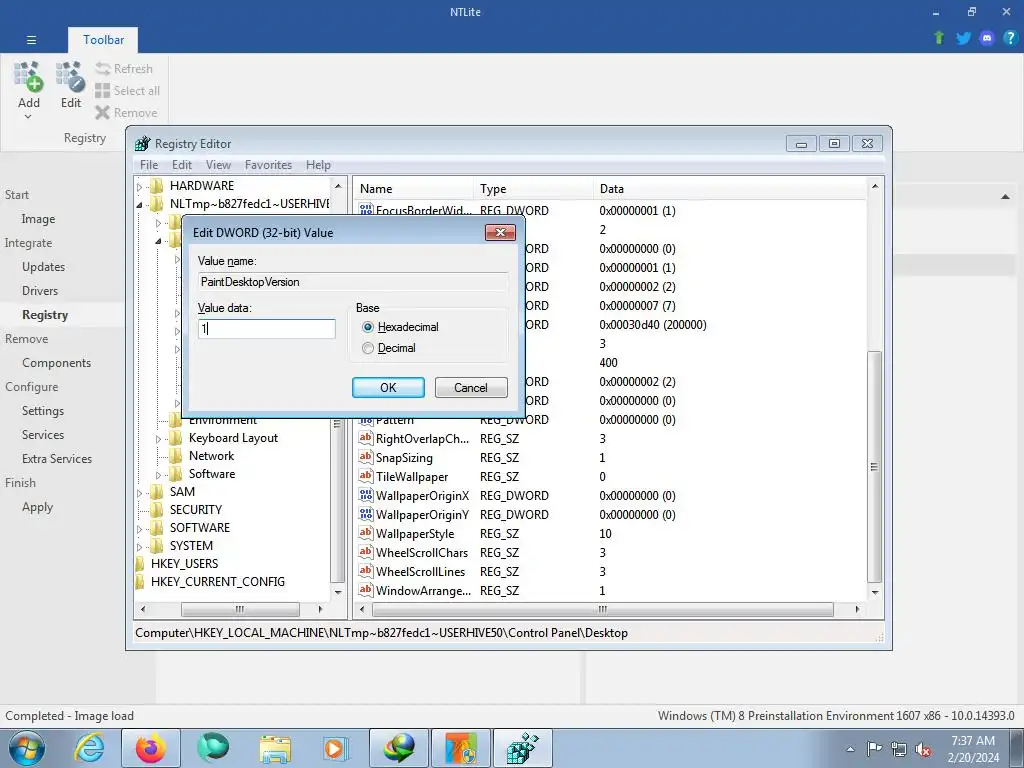Expand the SYSTEM hive node

[139, 547]
